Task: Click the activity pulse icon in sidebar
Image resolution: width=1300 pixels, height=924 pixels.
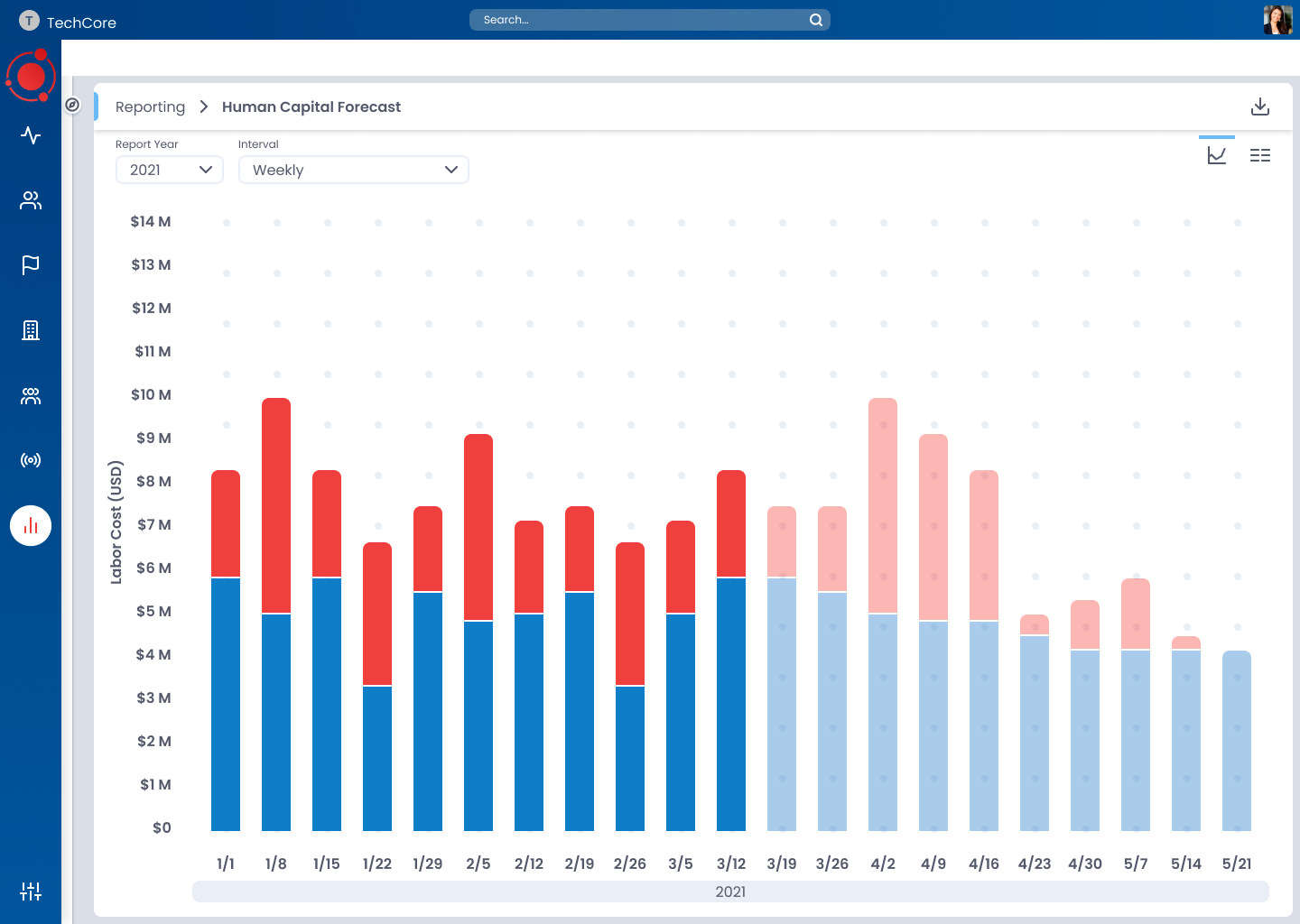Action: [x=31, y=135]
